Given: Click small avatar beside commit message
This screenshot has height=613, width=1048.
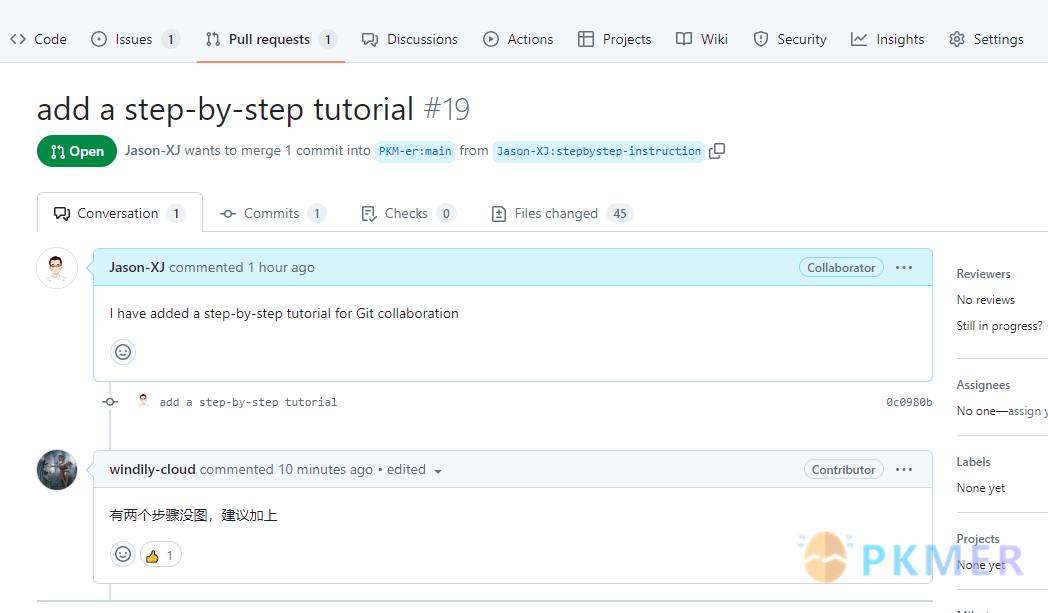Looking at the screenshot, I should pos(143,400).
